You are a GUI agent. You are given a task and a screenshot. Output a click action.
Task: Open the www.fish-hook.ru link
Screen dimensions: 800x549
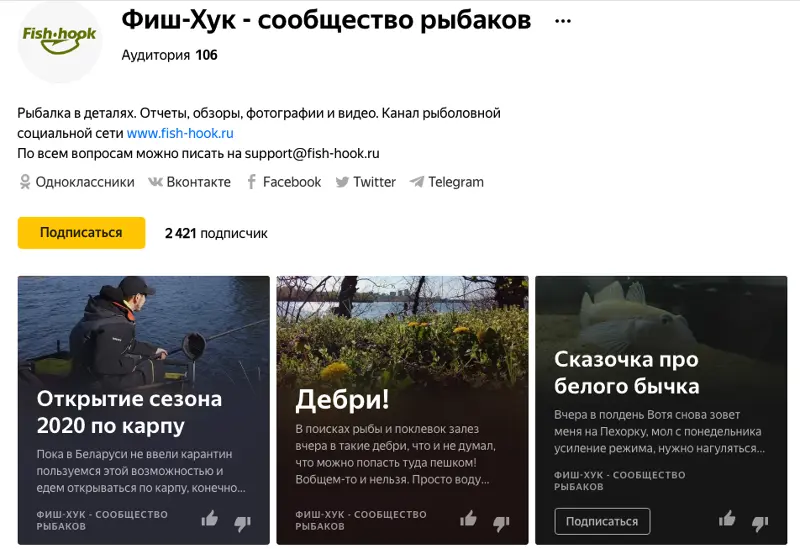click(180, 133)
